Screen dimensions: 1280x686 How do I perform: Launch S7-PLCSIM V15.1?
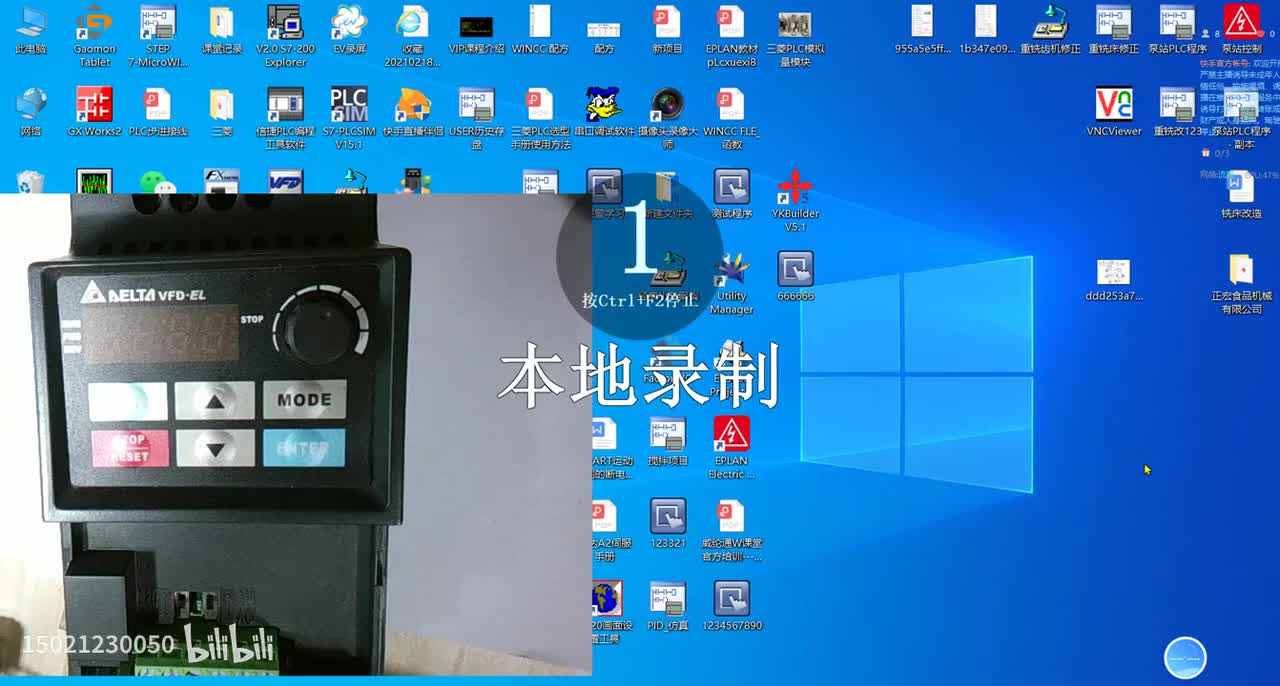point(349,118)
